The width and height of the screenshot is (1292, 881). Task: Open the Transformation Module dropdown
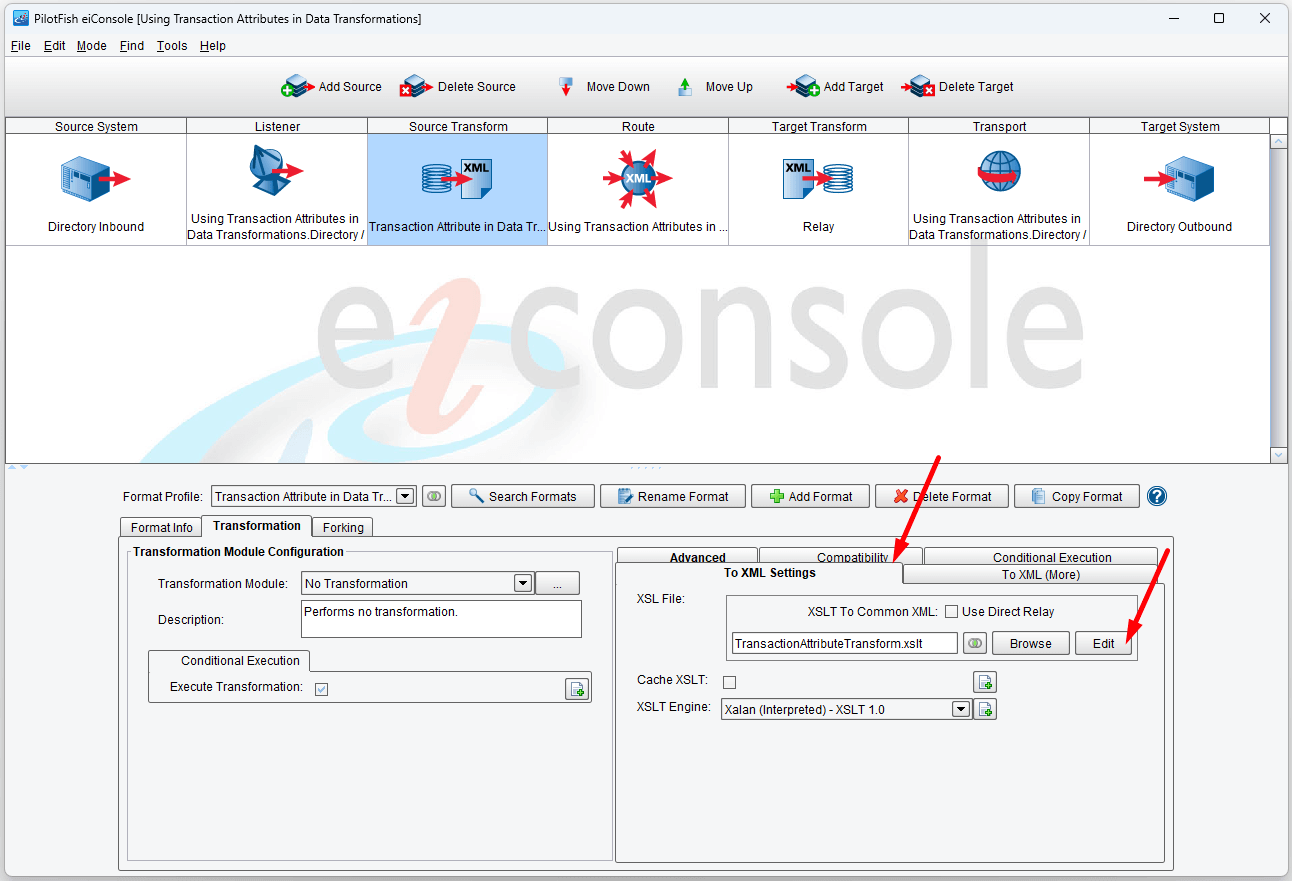522,583
